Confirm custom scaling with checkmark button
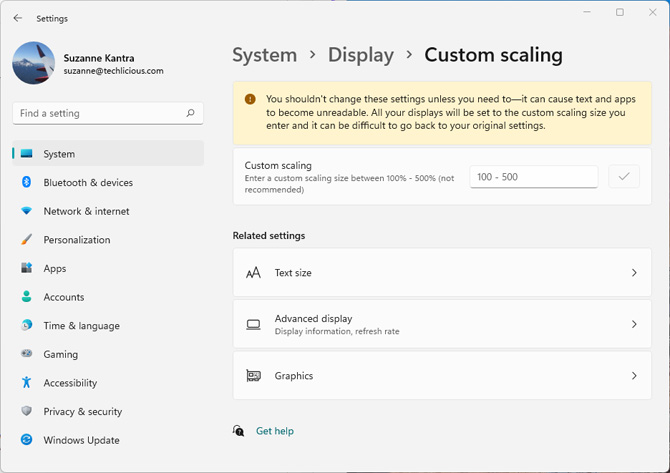 [624, 176]
